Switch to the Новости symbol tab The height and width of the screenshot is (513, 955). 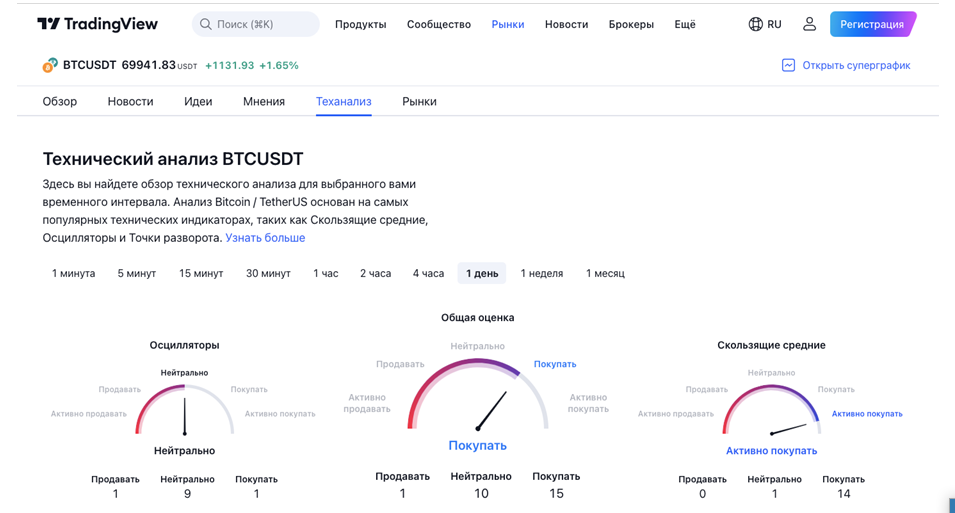pyautogui.click(x=130, y=102)
